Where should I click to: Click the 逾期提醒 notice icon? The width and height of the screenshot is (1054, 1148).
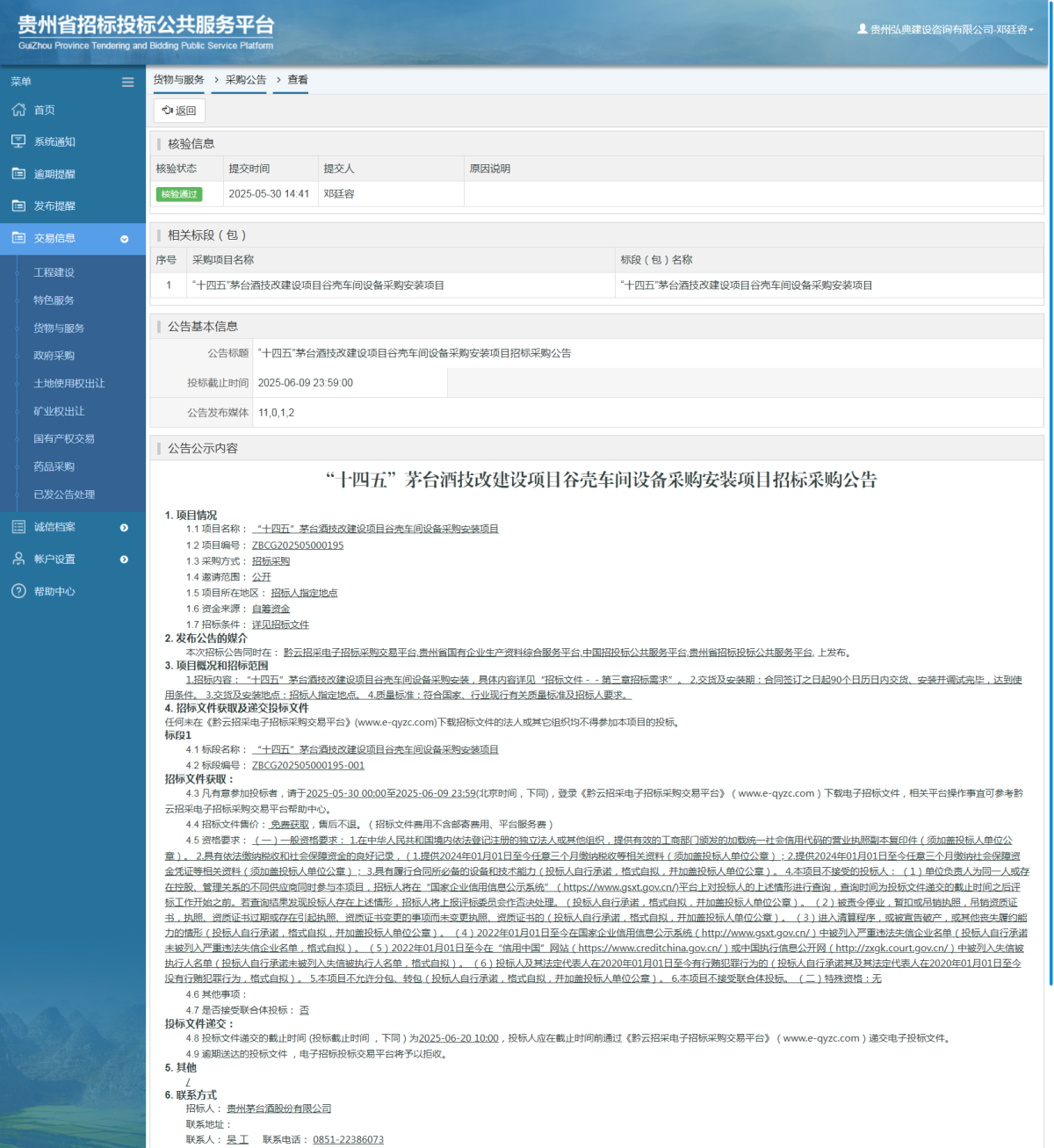(x=18, y=174)
